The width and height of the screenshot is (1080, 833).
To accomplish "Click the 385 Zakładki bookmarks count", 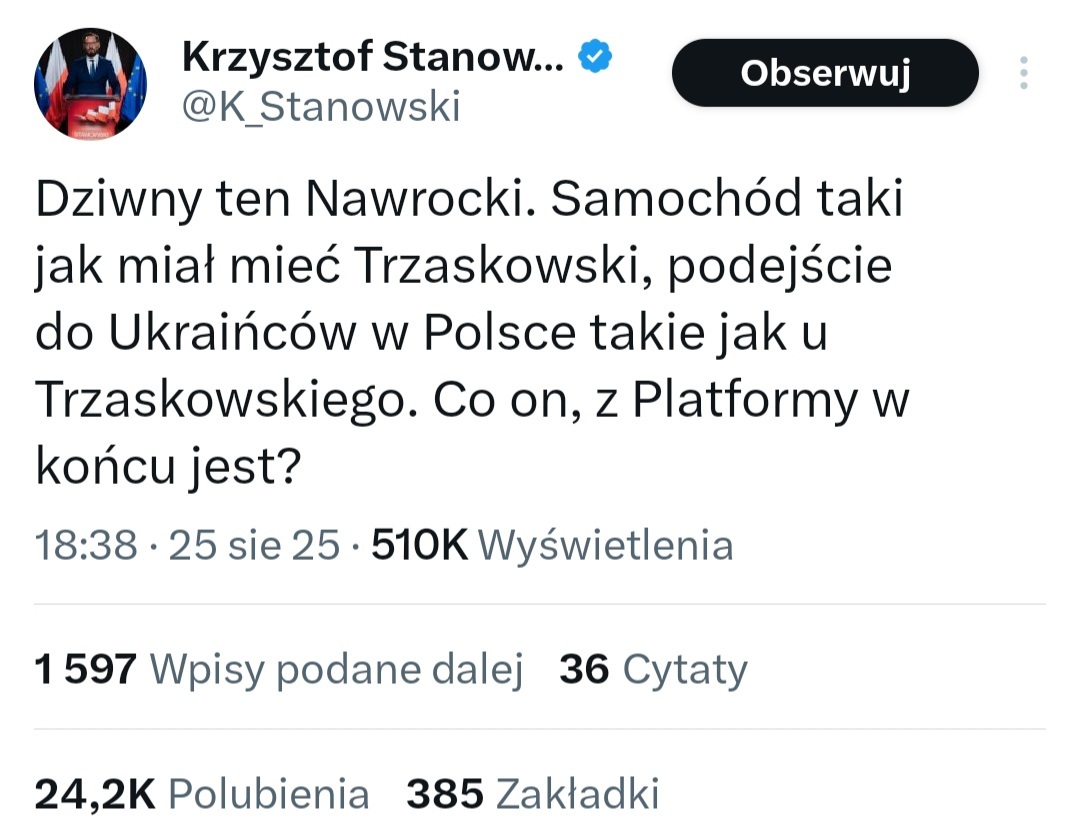I will click(532, 794).
